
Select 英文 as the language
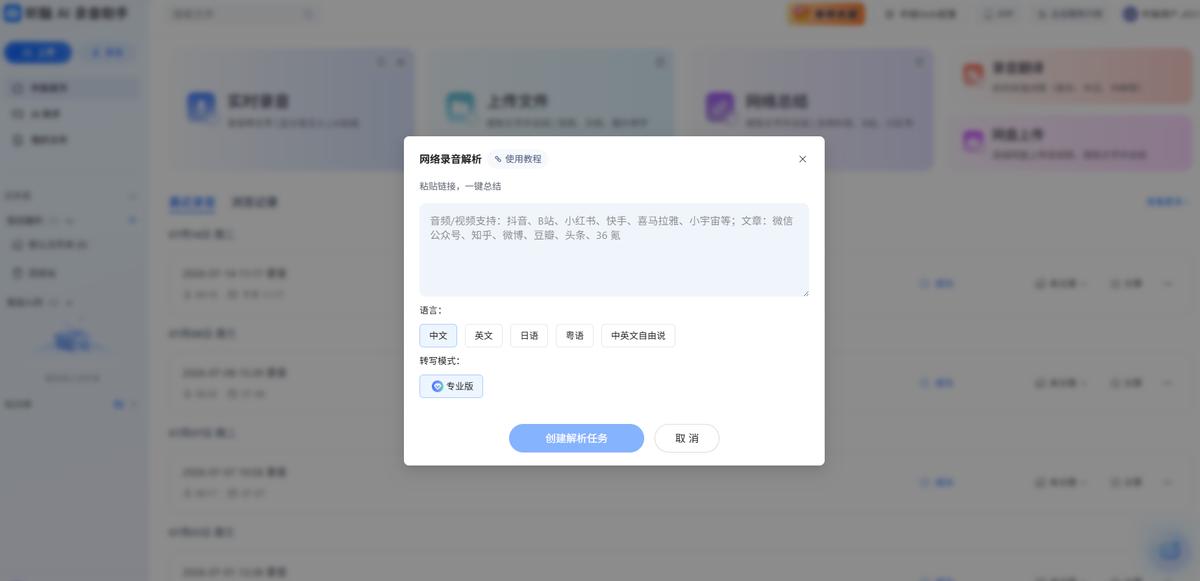tap(484, 336)
